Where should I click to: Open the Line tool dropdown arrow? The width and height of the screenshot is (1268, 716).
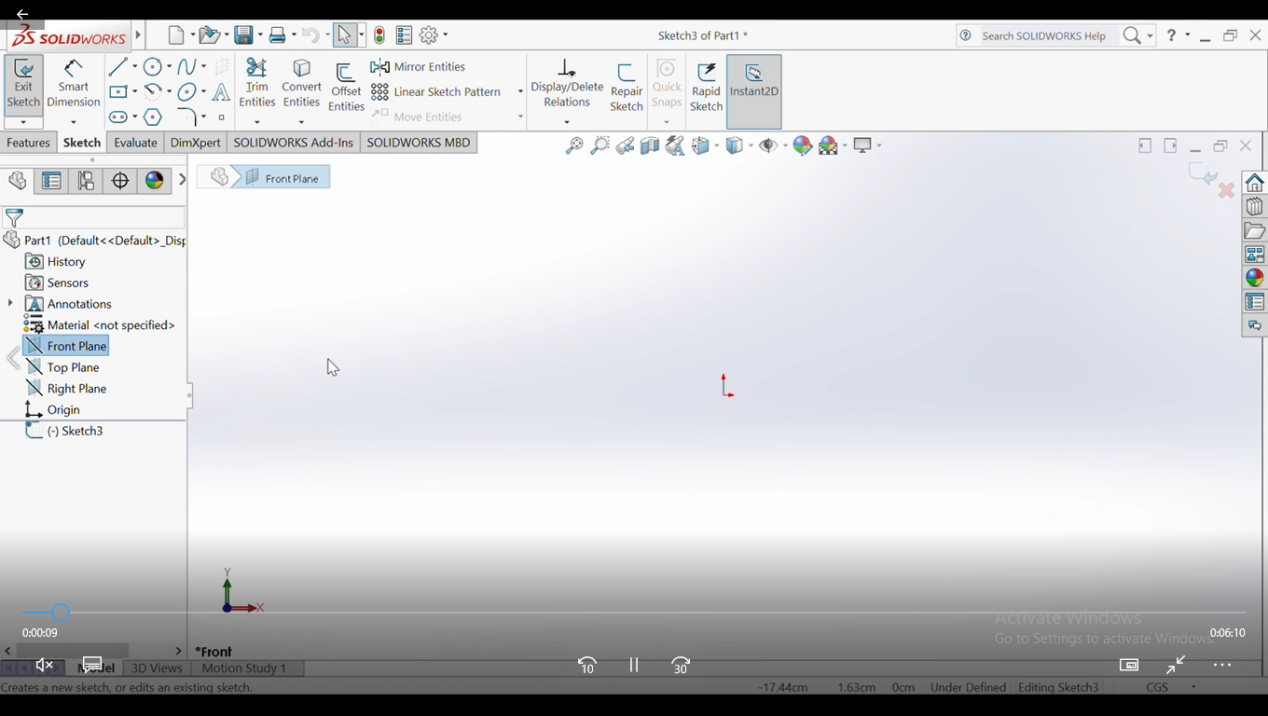tap(135, 68)
